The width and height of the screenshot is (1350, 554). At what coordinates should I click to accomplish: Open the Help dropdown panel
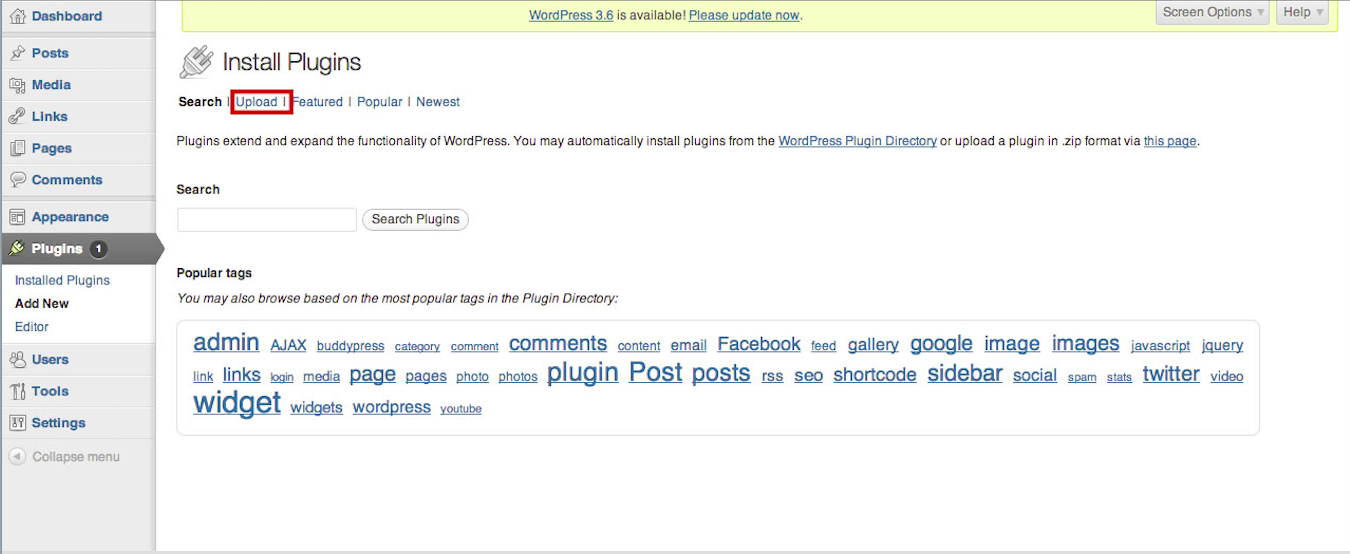1302,12
